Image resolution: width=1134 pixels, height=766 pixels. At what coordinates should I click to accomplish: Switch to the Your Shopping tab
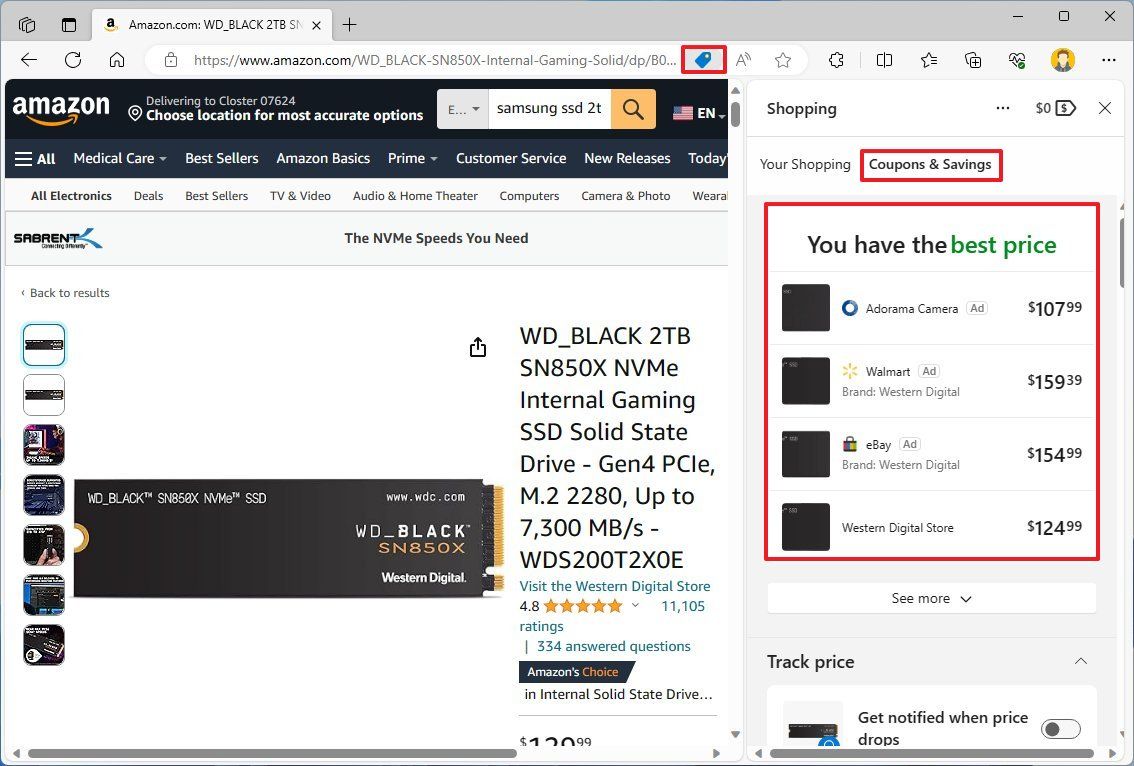coord(805,164)
